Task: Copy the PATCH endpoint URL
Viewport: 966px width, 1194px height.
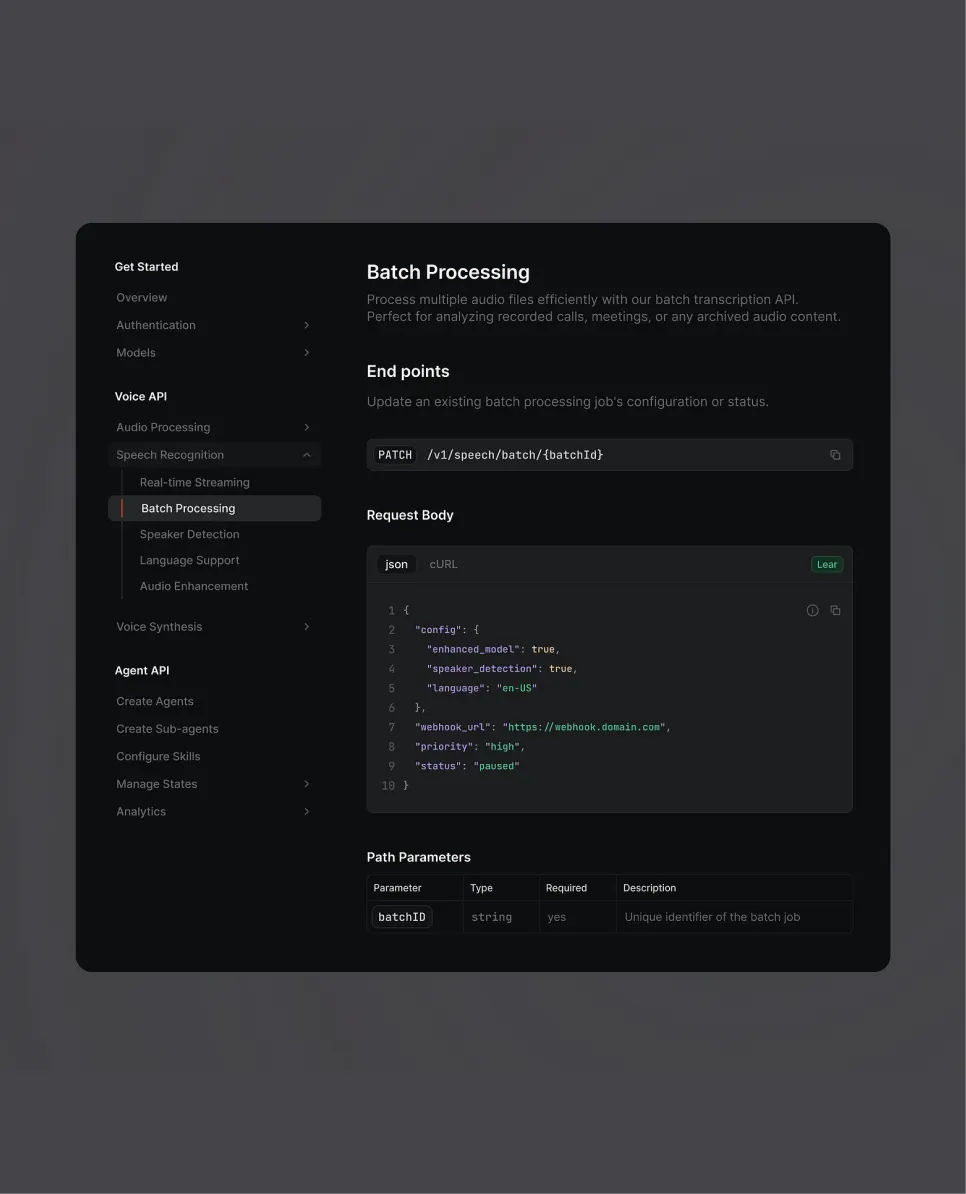Action: click(836, 454)
